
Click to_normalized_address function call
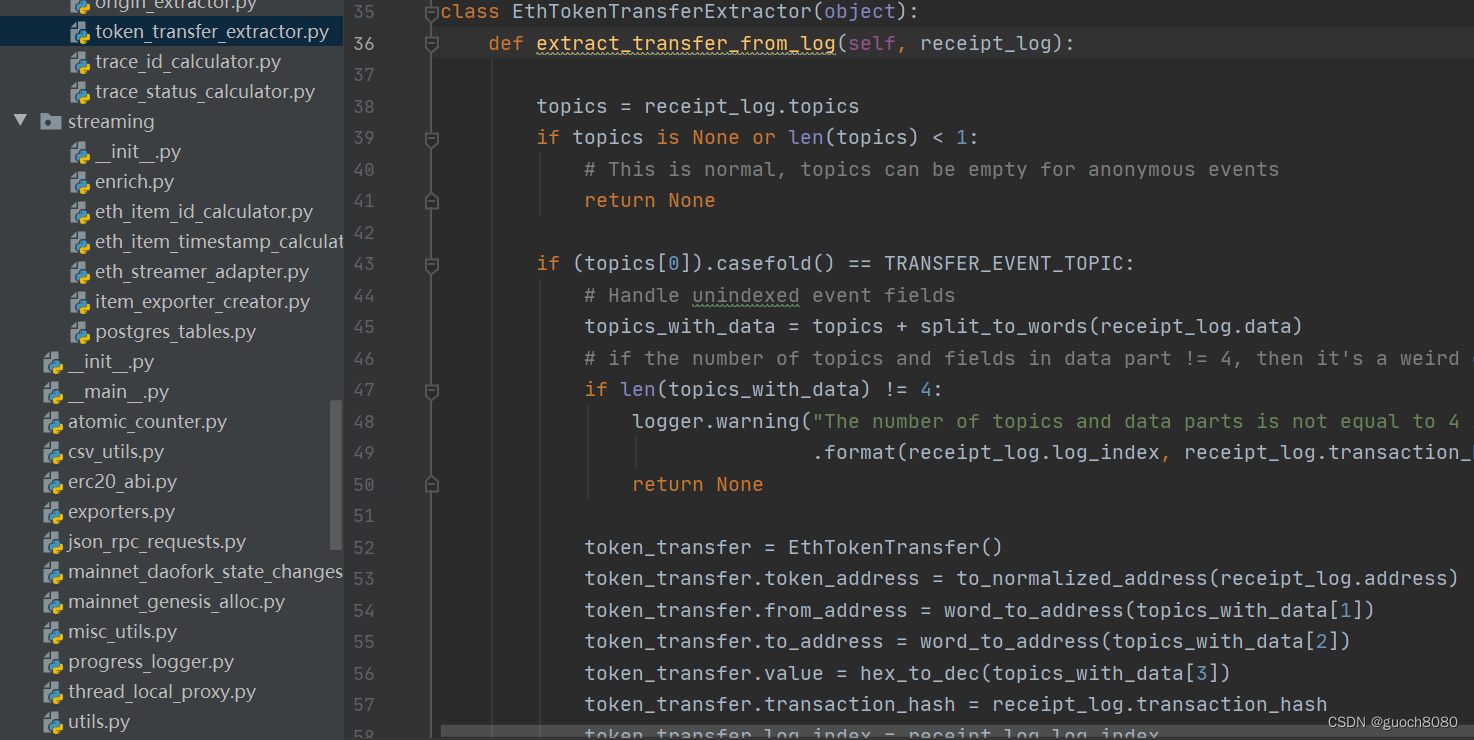coord(1082,578)
